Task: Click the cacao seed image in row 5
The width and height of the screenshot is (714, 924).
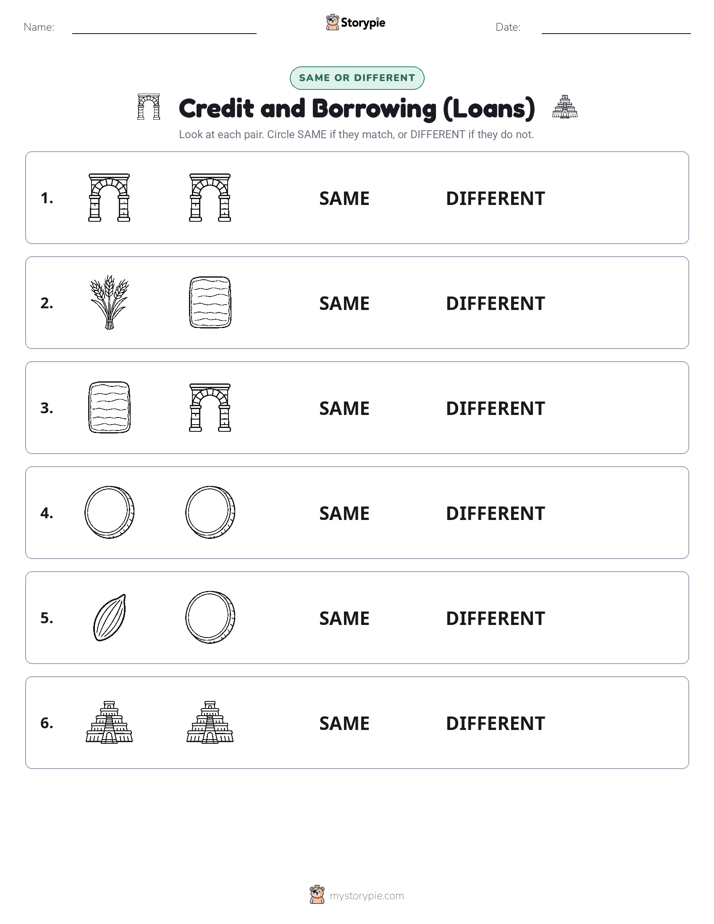Action: (110, 617)
